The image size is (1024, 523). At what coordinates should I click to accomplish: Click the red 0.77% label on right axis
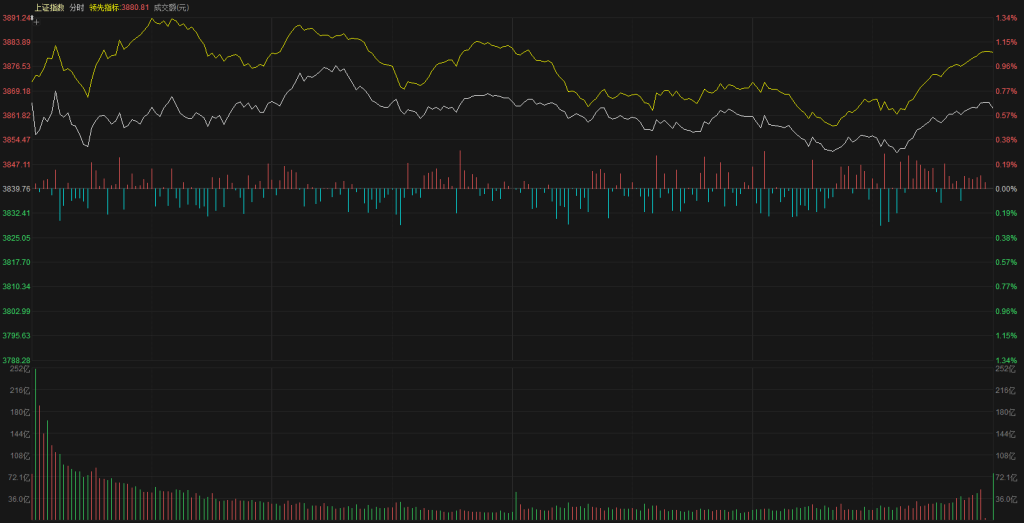pyautogui.click(x=1005, y=91)
